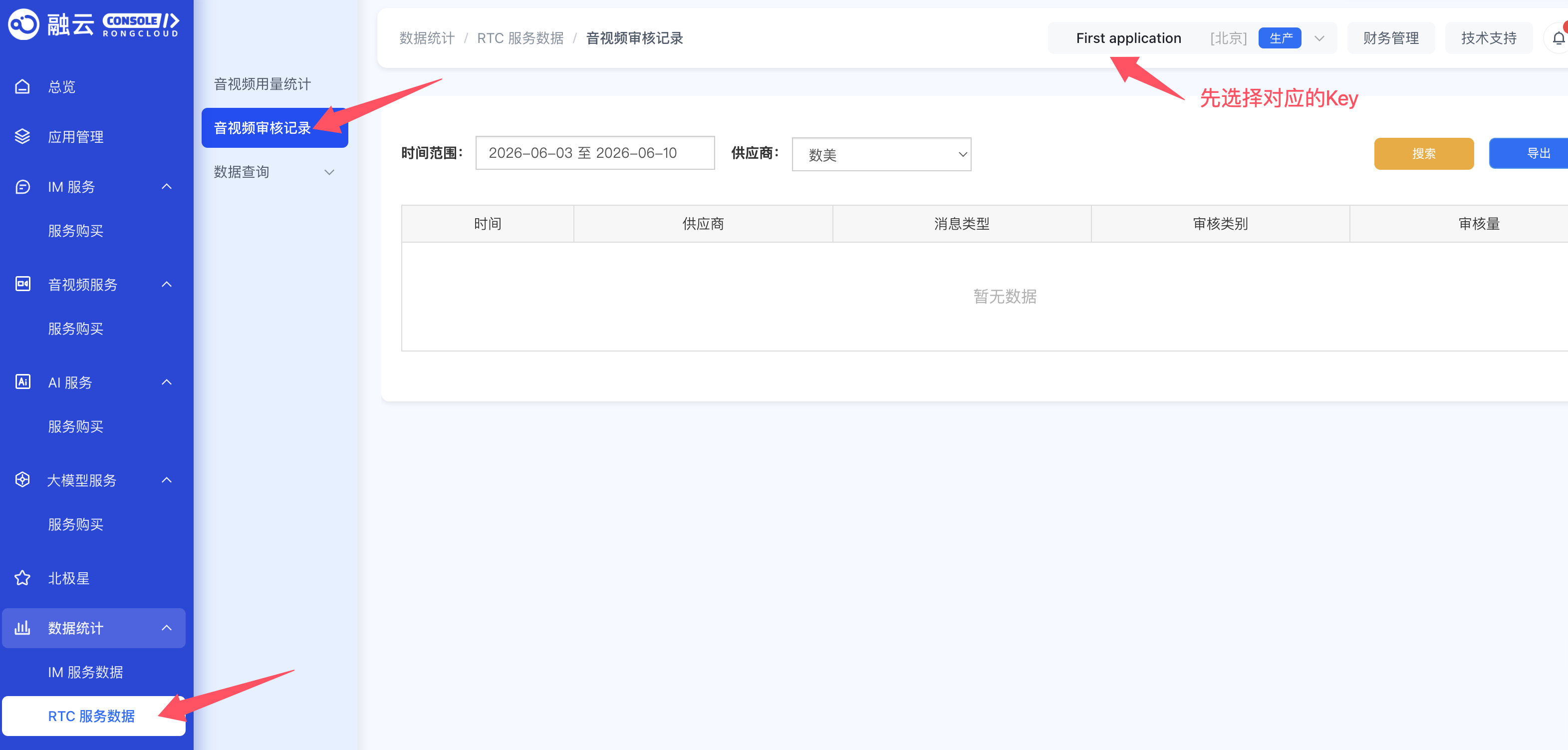Select RTC 服务数据 menu item
The image size is (1568, 750).
tap(94, 716)
